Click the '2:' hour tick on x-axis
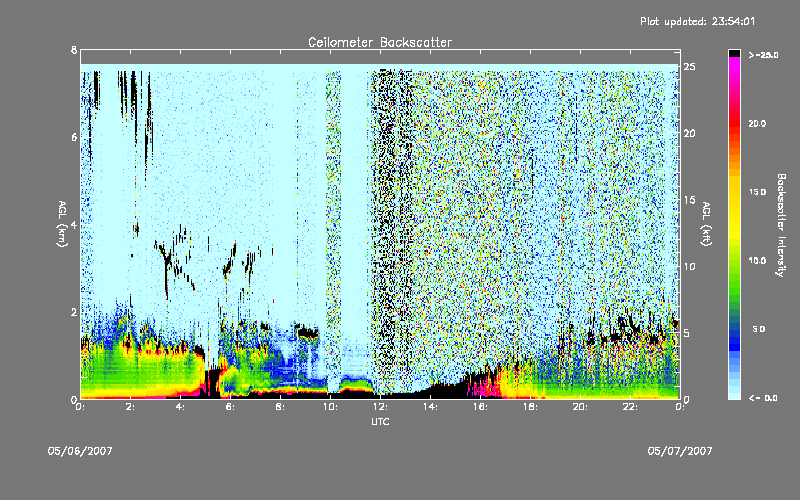 [131, 407]
